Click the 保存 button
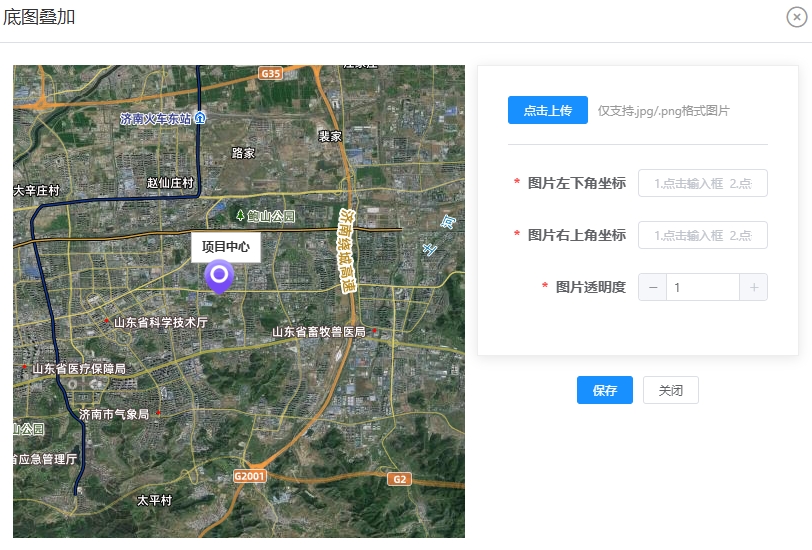Viewport: 812px width, 550px height. coord(604,390)
